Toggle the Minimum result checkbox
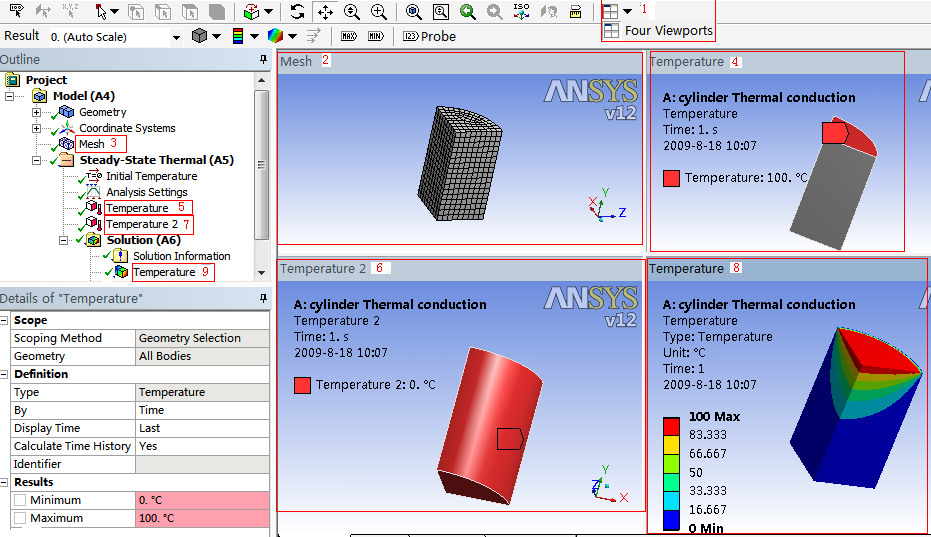 (x=20, y=500)
